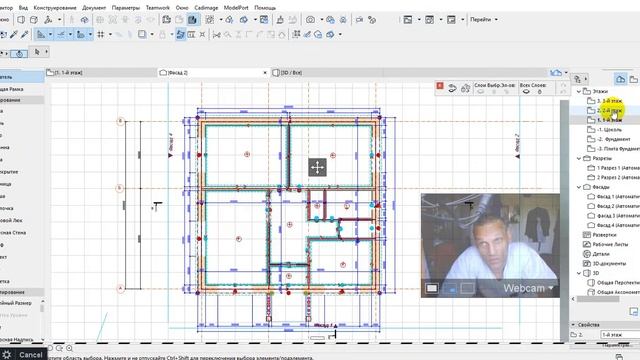Click the navigator horizontal scrollbar
The height and width of the screenshot is (360, 640).
[597, 299]
